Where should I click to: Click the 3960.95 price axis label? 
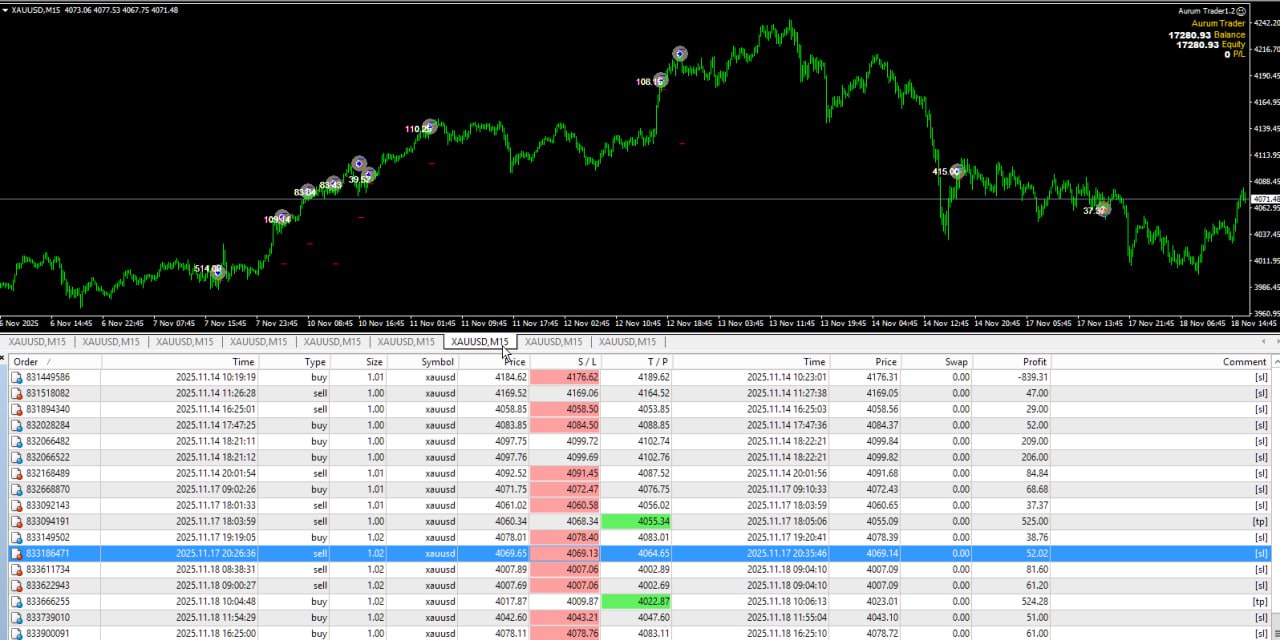[x=1267, y=313]
